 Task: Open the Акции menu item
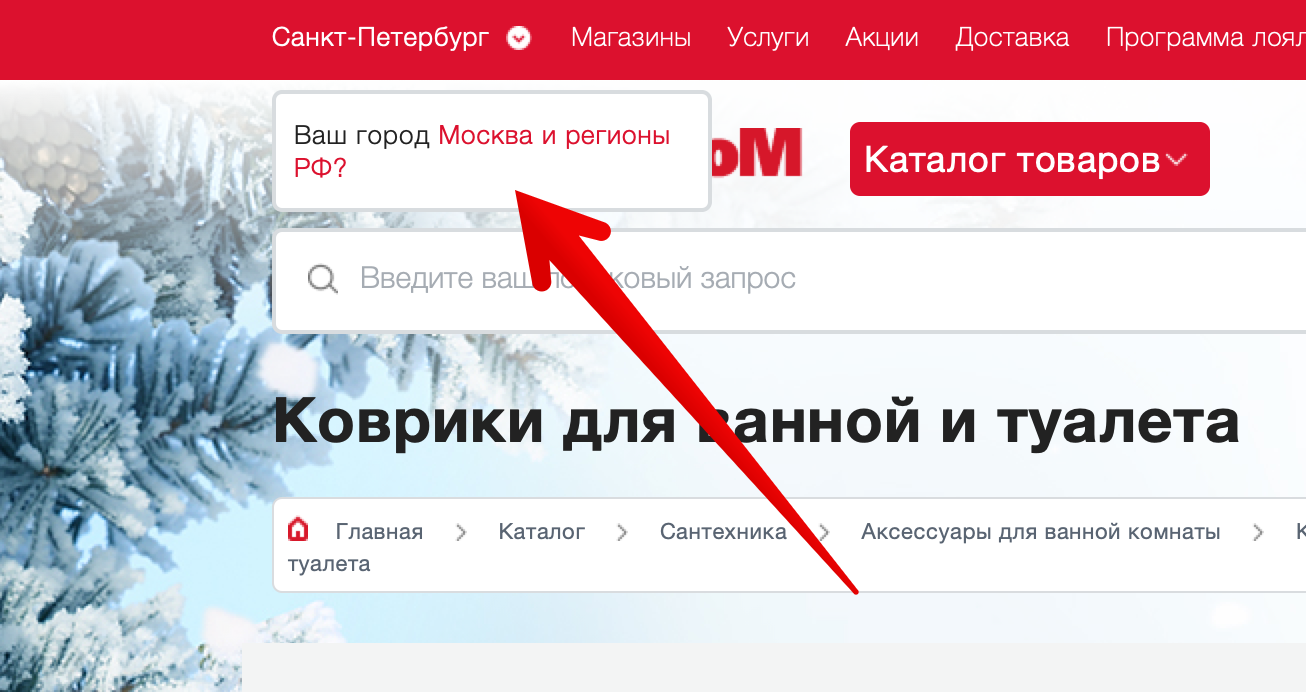[881, 38]
